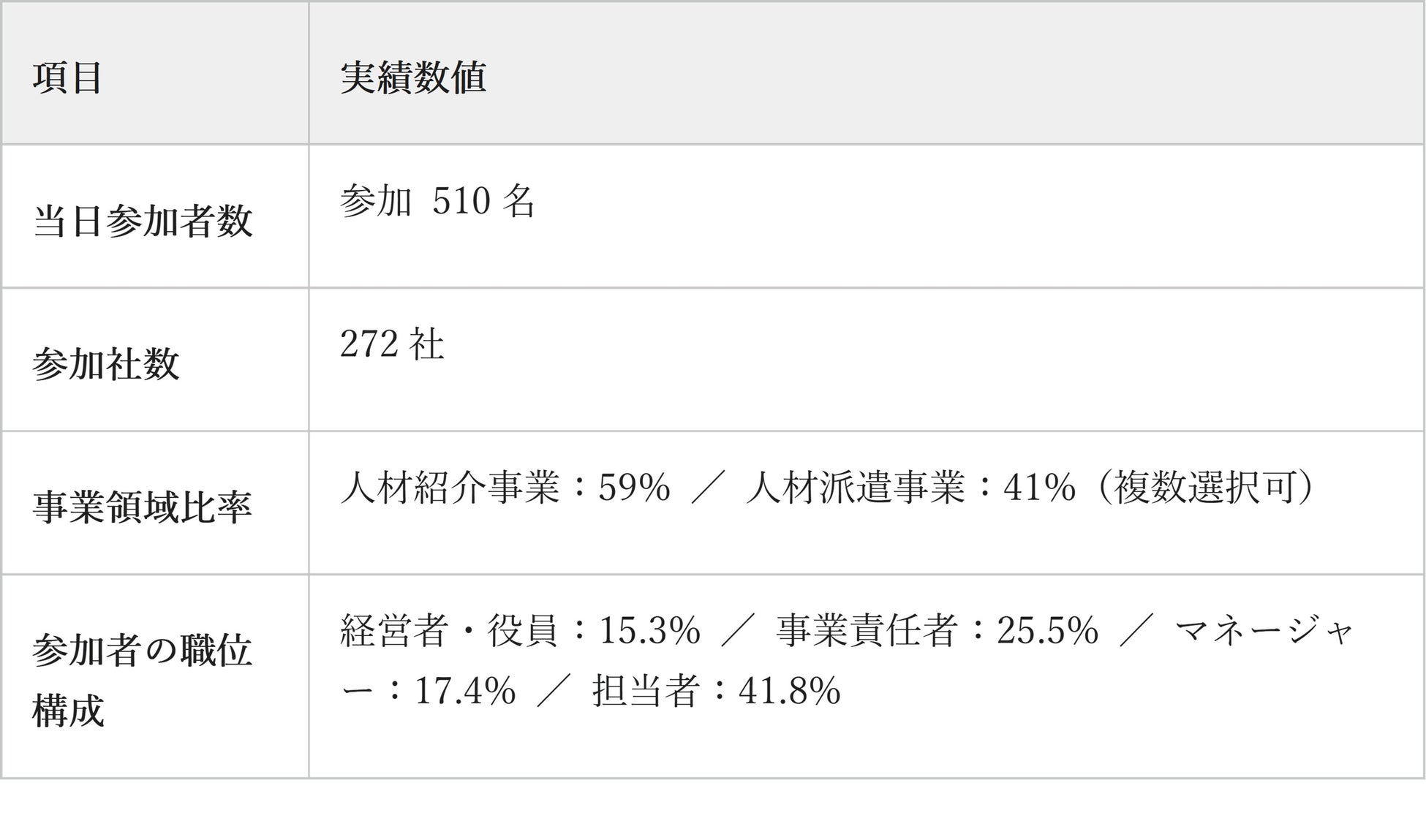
Task: Click the 人材紹介事業：59% text
Action: click(x=505, y=488)
